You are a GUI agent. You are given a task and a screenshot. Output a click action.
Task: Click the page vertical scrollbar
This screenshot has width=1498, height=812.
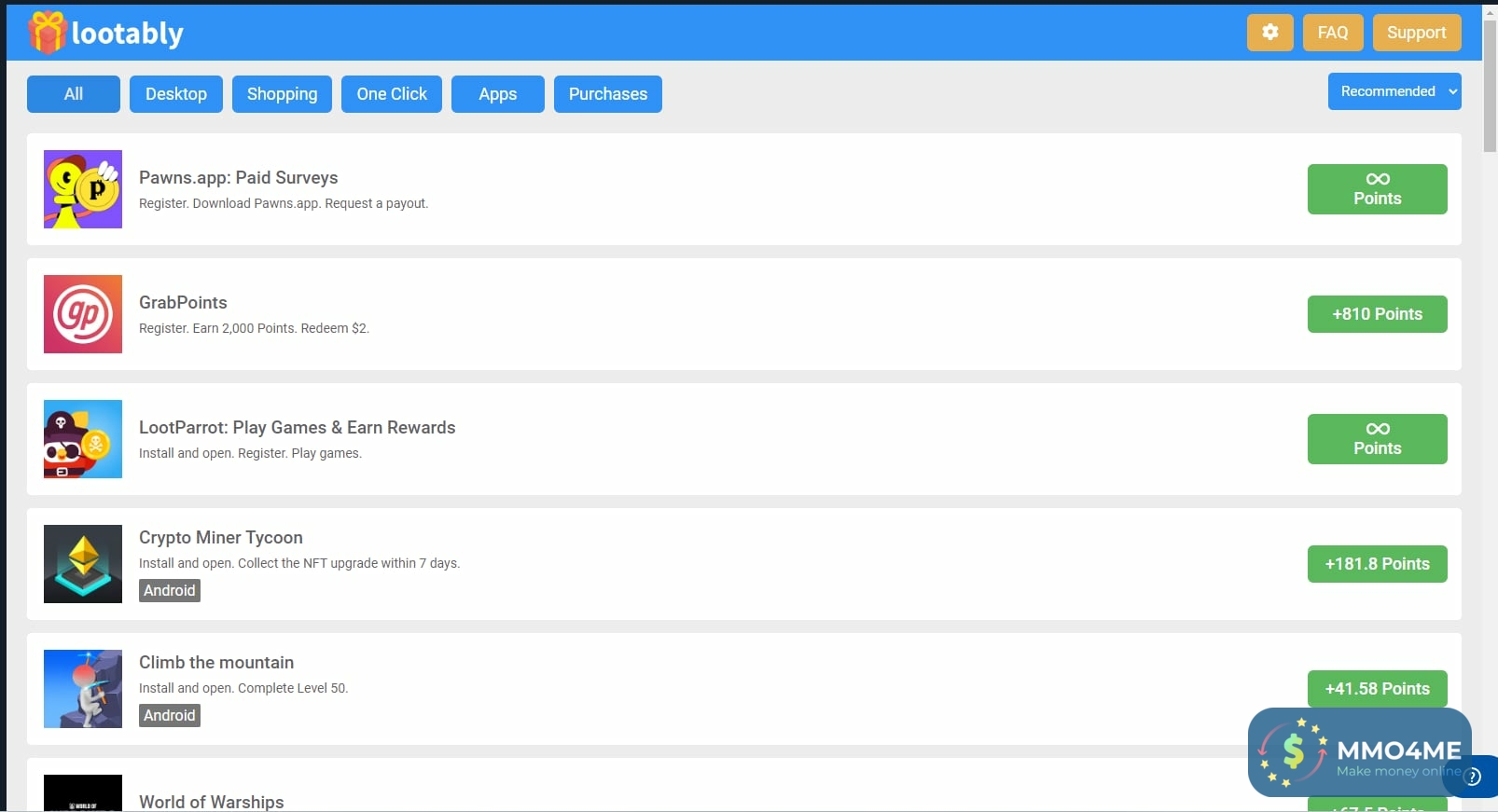click(x=1491, y=86)
